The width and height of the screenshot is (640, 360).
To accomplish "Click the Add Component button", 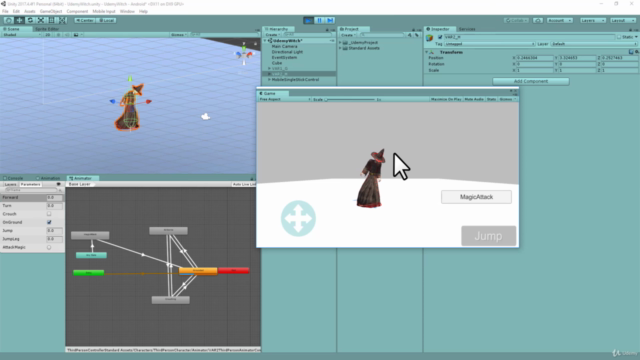I will (531, 81).
